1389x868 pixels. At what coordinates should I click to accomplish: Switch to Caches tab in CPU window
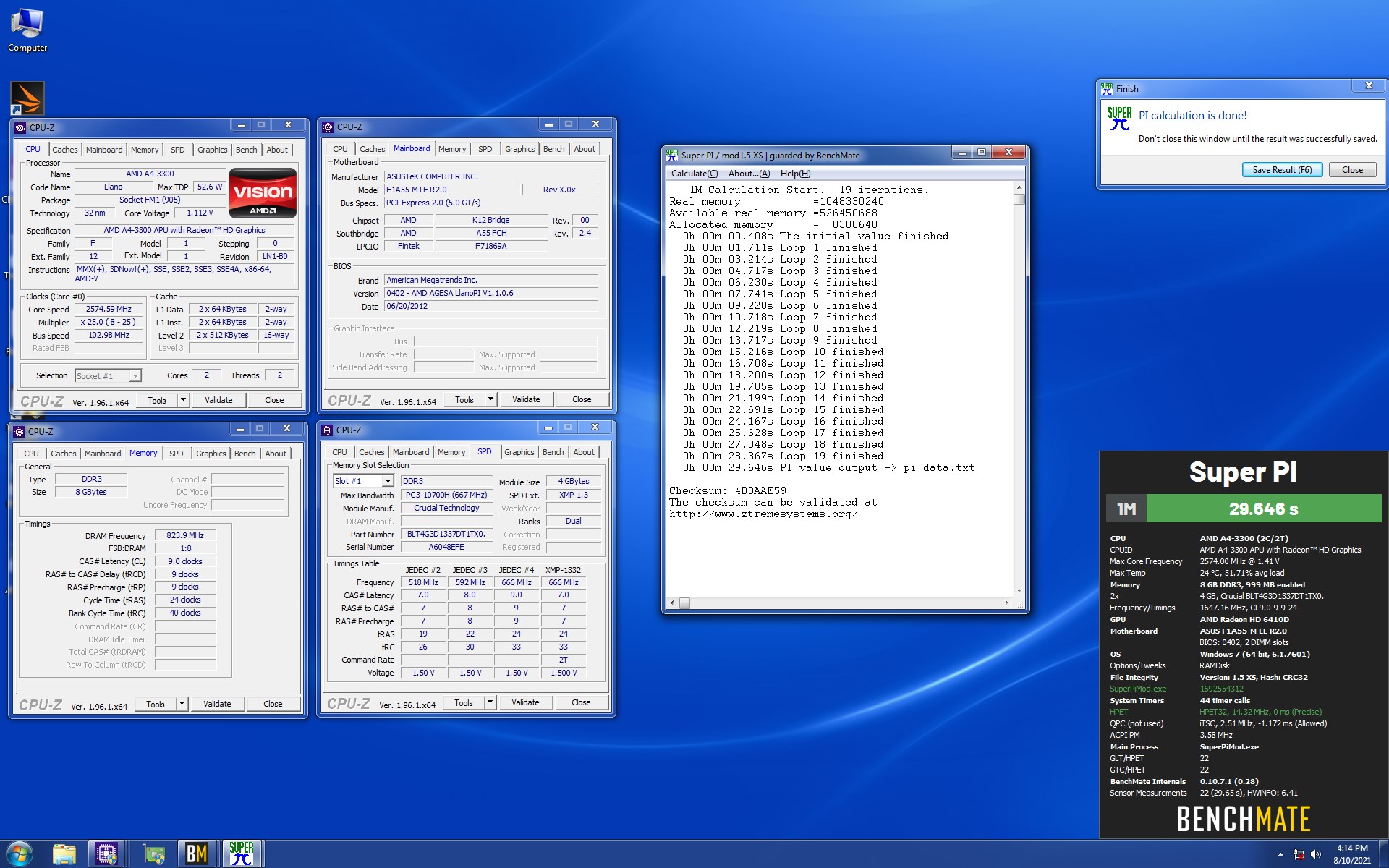(x=65, y=150)
